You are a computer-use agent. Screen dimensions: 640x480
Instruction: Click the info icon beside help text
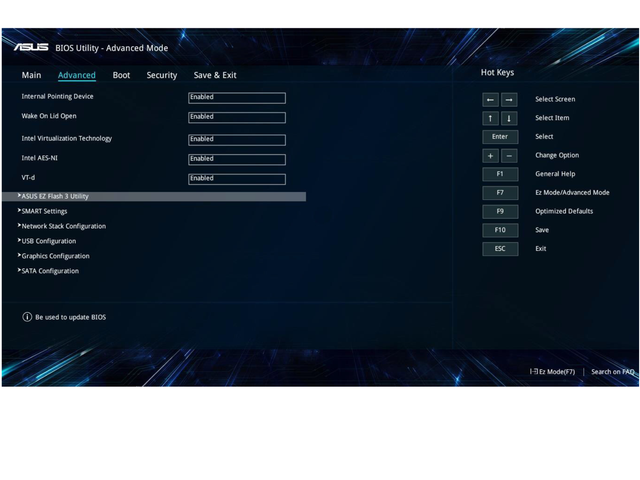click(x=27, y=317)
